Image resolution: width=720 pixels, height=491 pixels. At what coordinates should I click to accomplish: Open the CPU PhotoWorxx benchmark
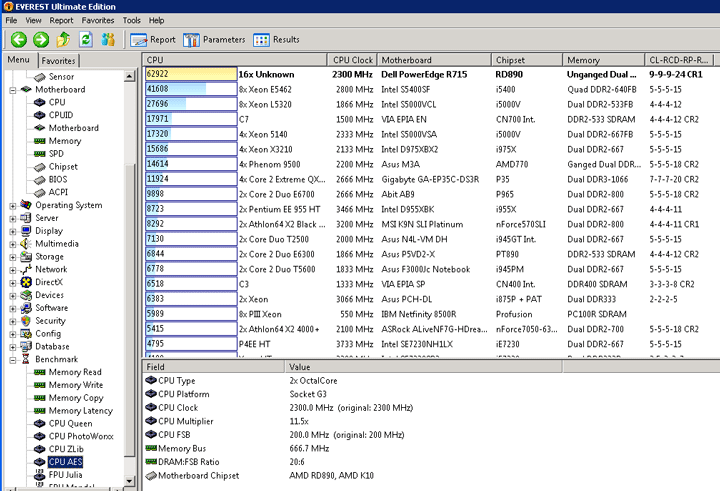(81, 437)
